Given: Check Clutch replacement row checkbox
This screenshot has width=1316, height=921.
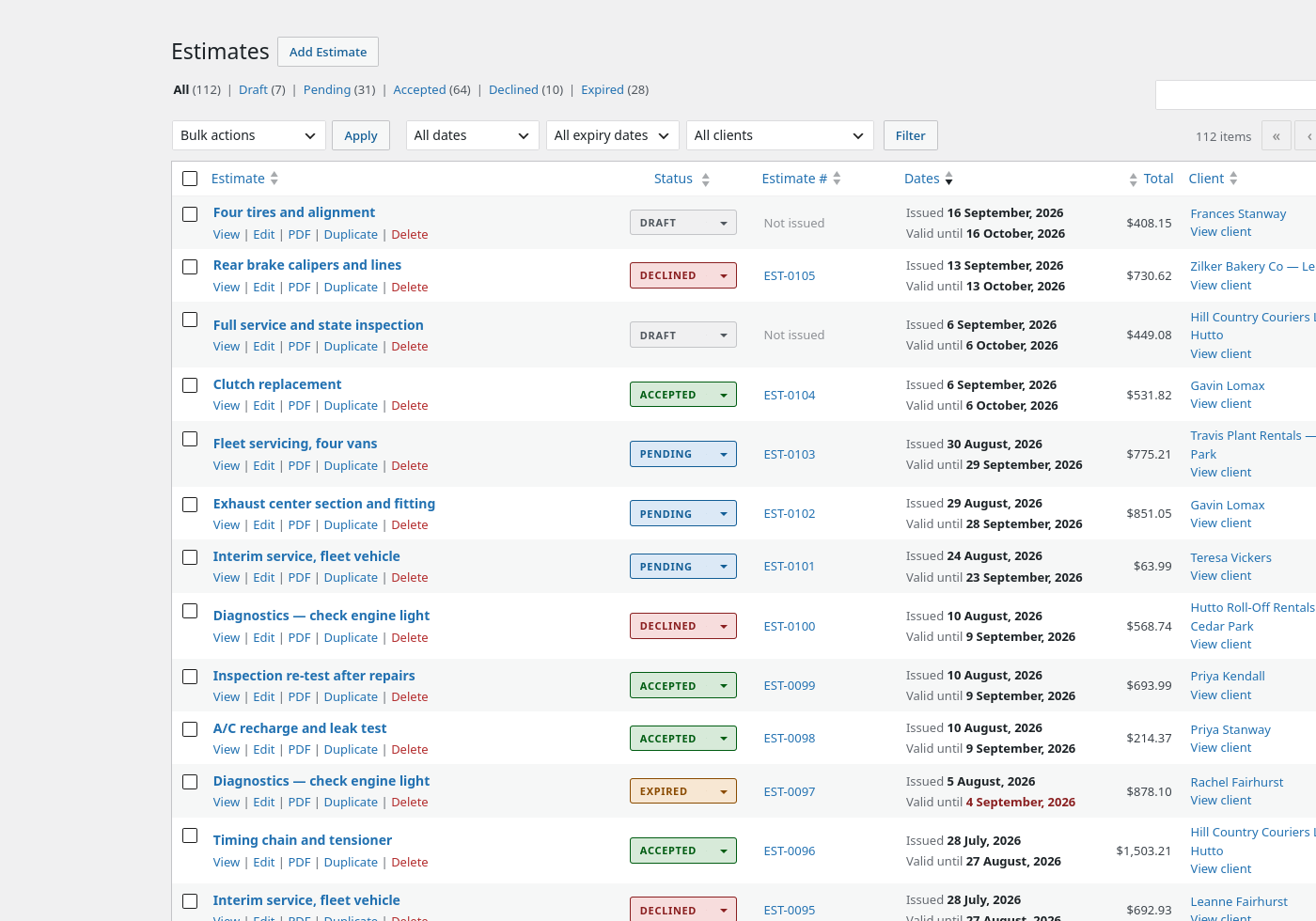Looking at the screenshot, I should (190, 385).
